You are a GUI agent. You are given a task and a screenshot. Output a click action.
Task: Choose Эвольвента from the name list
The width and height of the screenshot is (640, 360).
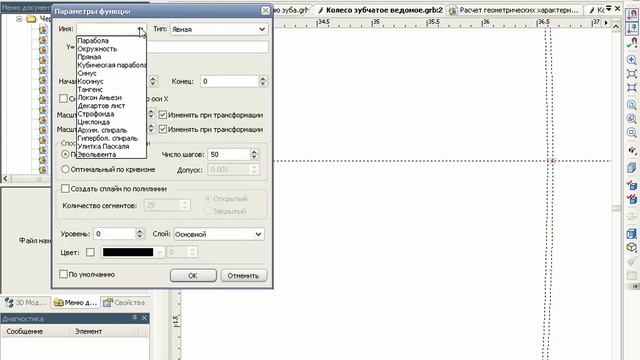tap(97, 154)
